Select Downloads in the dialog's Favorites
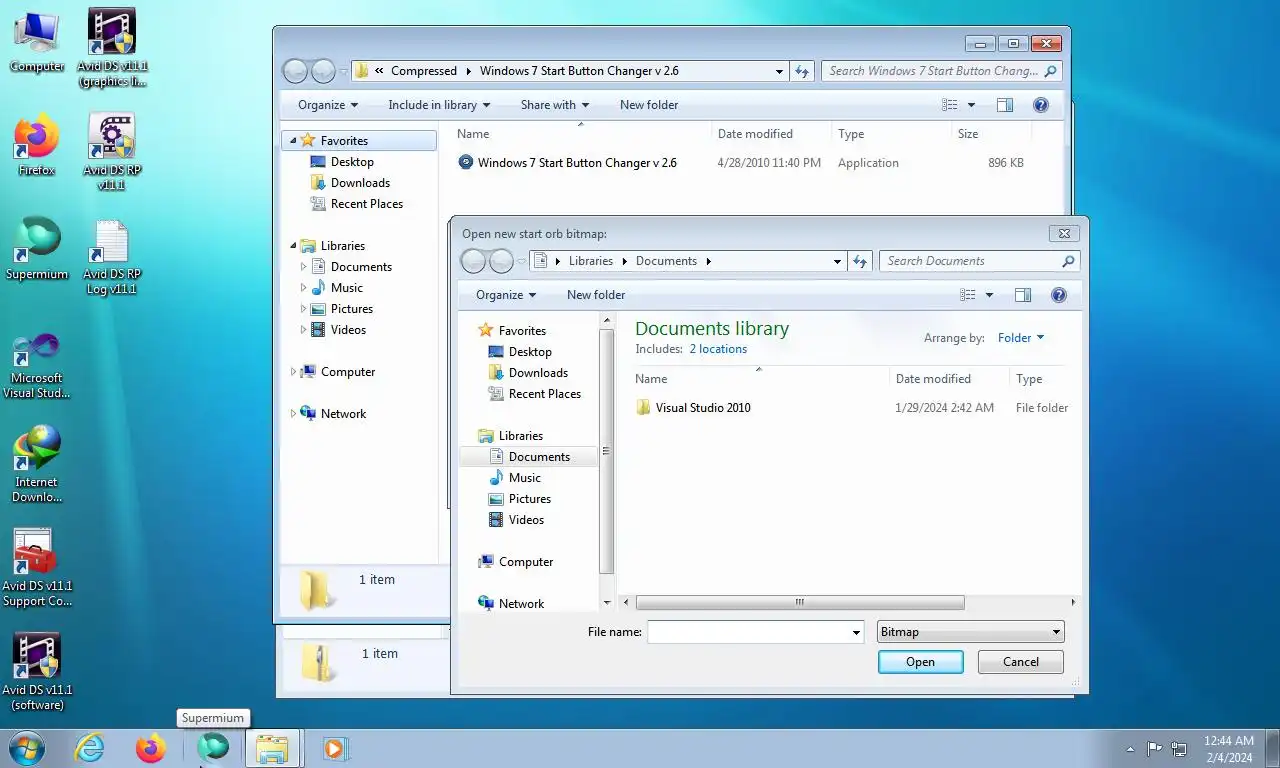This screenshot has height=768, width=1280. pos(538,373)
